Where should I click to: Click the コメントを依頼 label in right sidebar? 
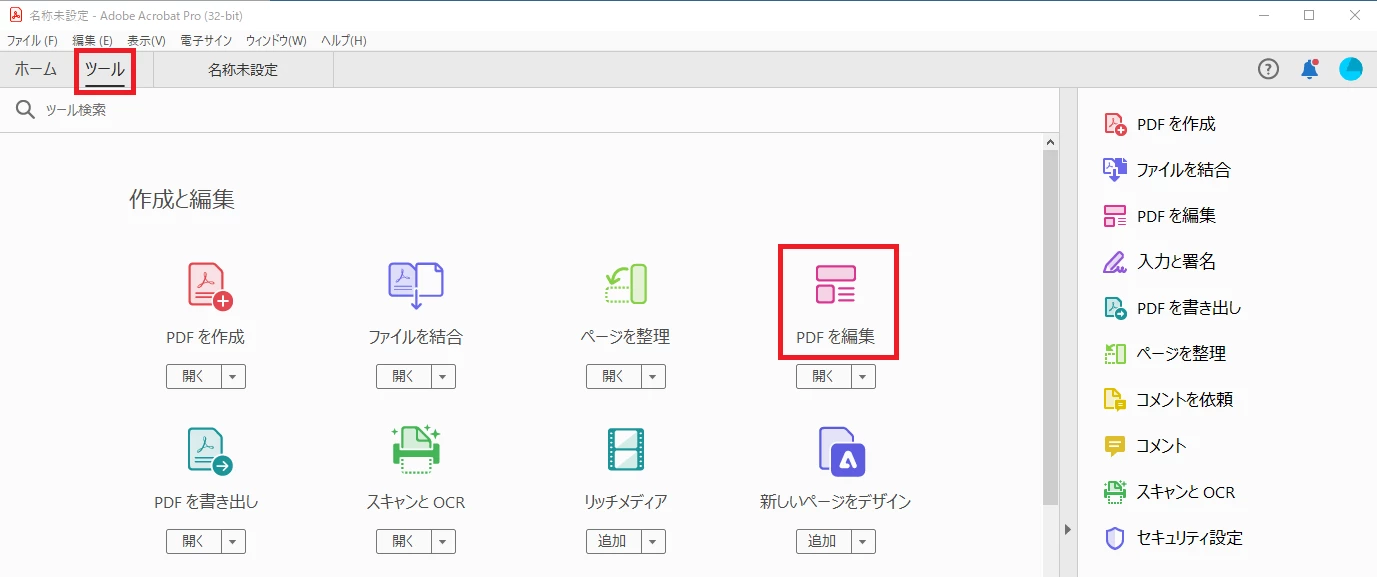coord(1184,400)
